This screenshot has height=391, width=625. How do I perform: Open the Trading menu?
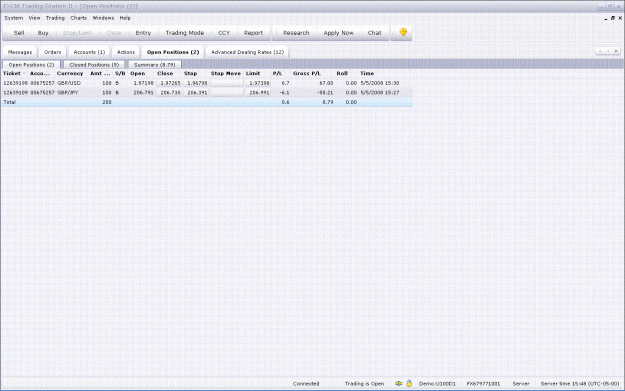[55, 18]
